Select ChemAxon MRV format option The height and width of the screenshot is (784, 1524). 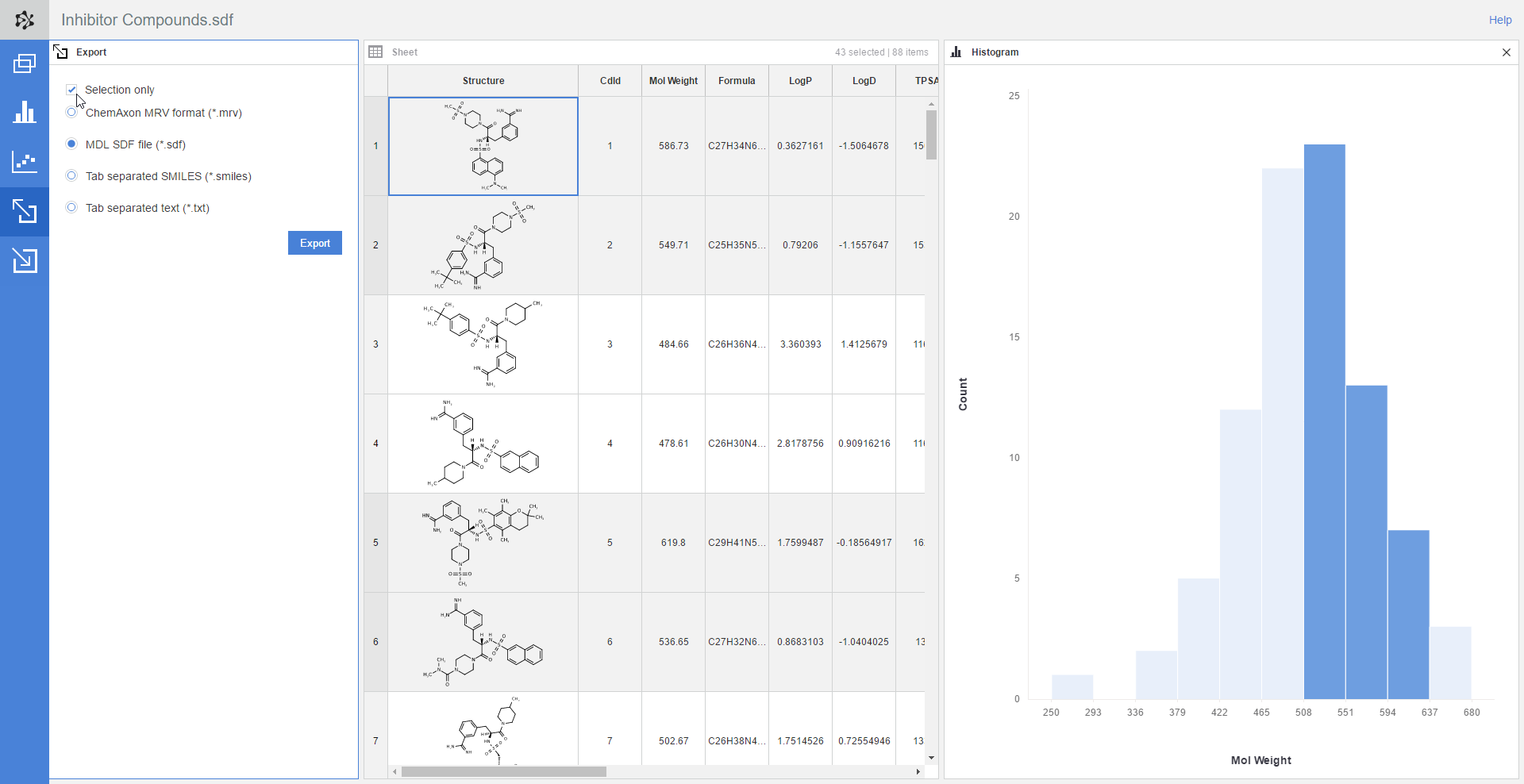coord(72,113)
